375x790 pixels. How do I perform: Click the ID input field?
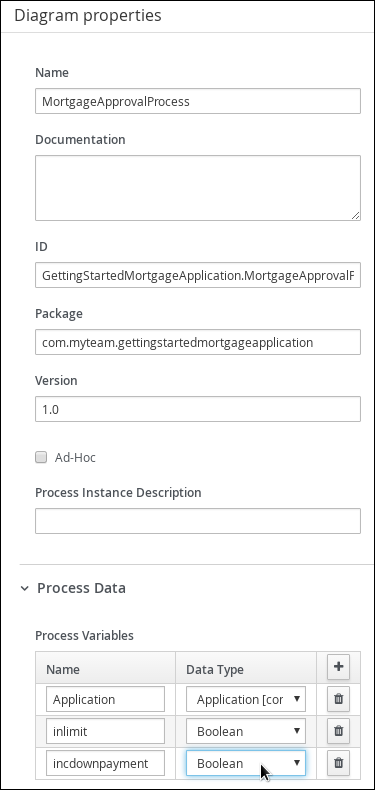tap(198, 275)
